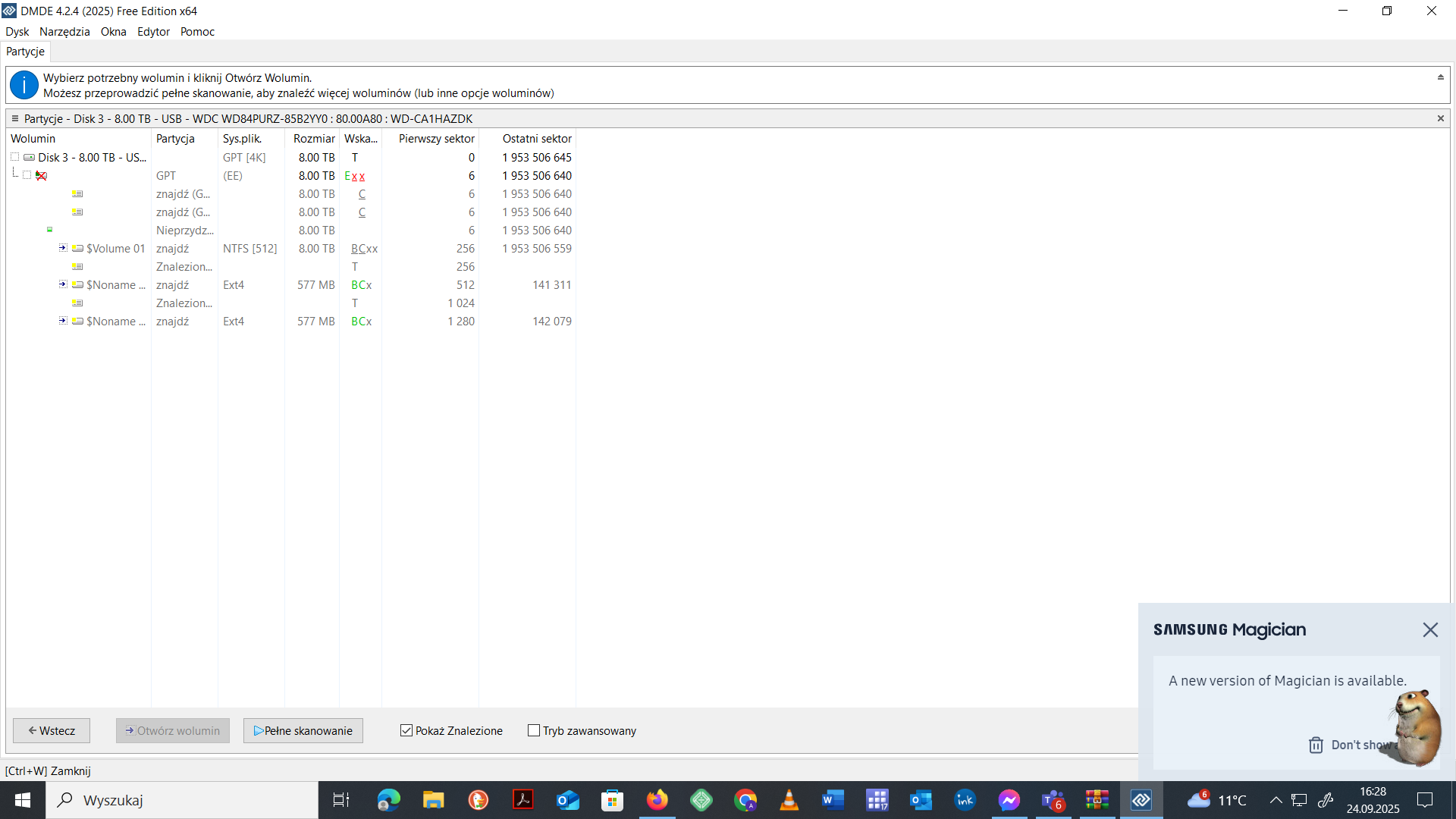The height and width of the screenshot is (819, 1456).
Task: Open the notification center icon
Action: tap(1425, 800)
